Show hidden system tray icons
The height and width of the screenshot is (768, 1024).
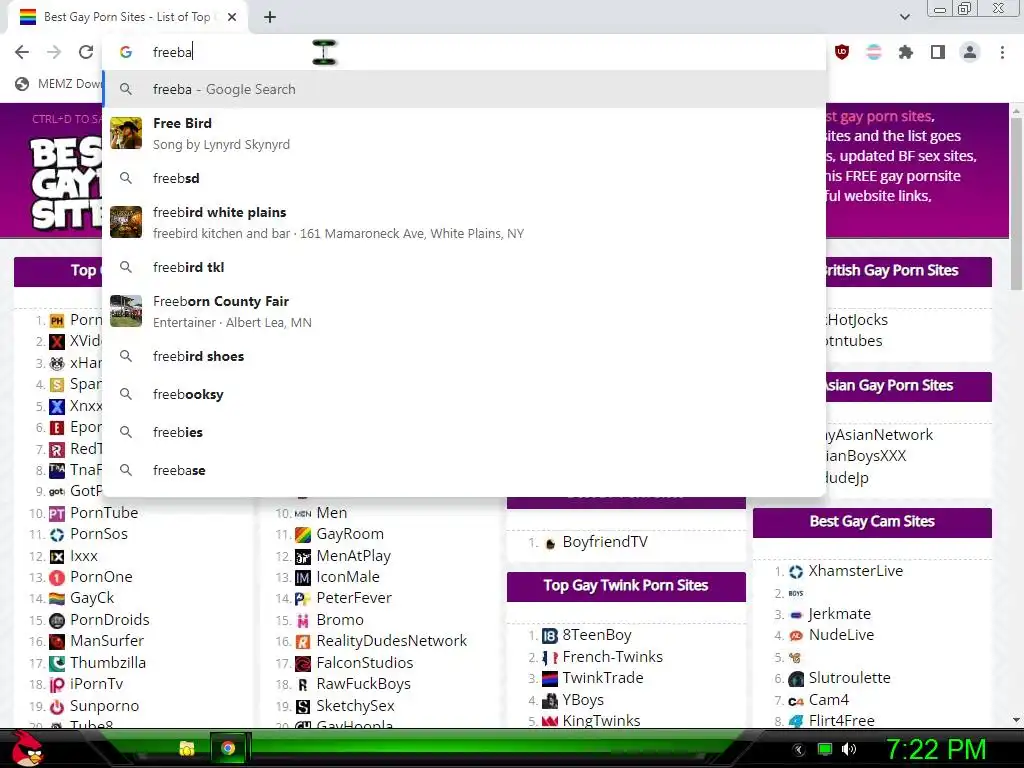click(798, 750)
